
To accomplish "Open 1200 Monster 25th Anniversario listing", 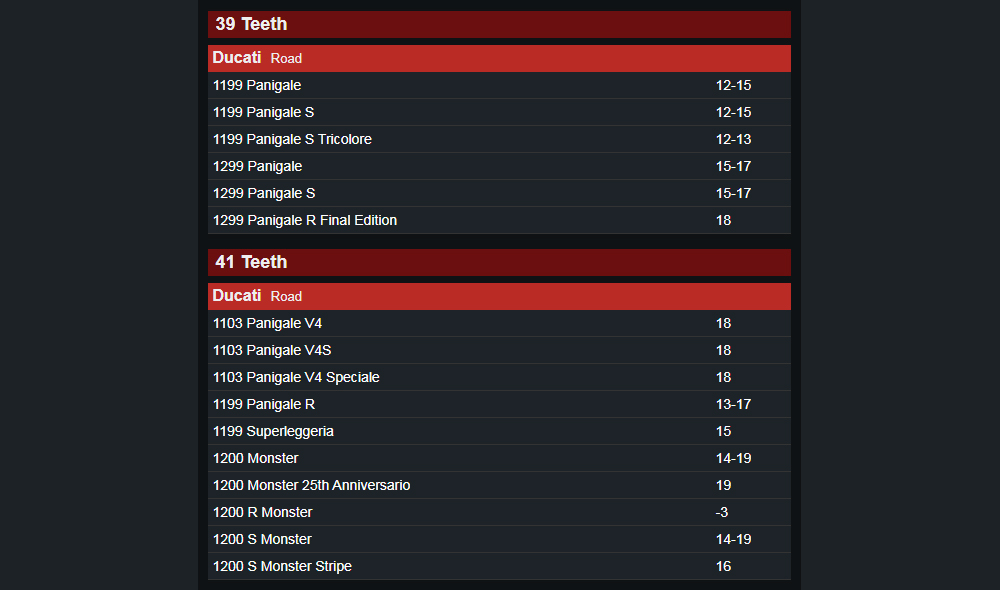I will 499,485.
